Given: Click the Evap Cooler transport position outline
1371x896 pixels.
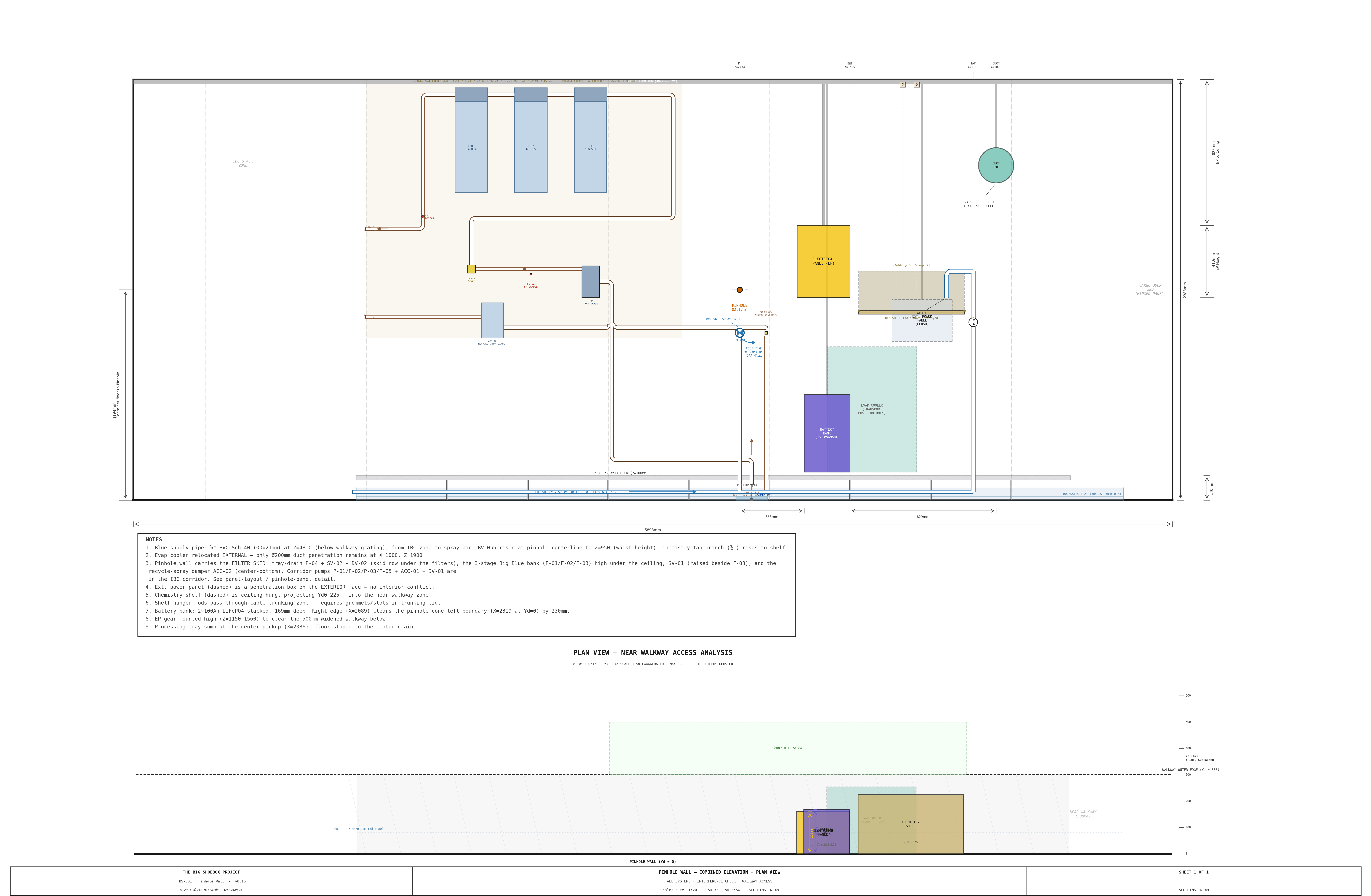Looking at the screenshot, I should click(872, 409).
